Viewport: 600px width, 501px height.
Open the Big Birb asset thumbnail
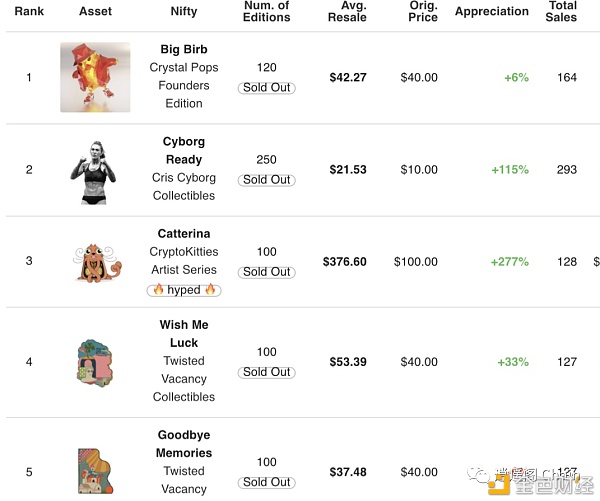point(95,77)
